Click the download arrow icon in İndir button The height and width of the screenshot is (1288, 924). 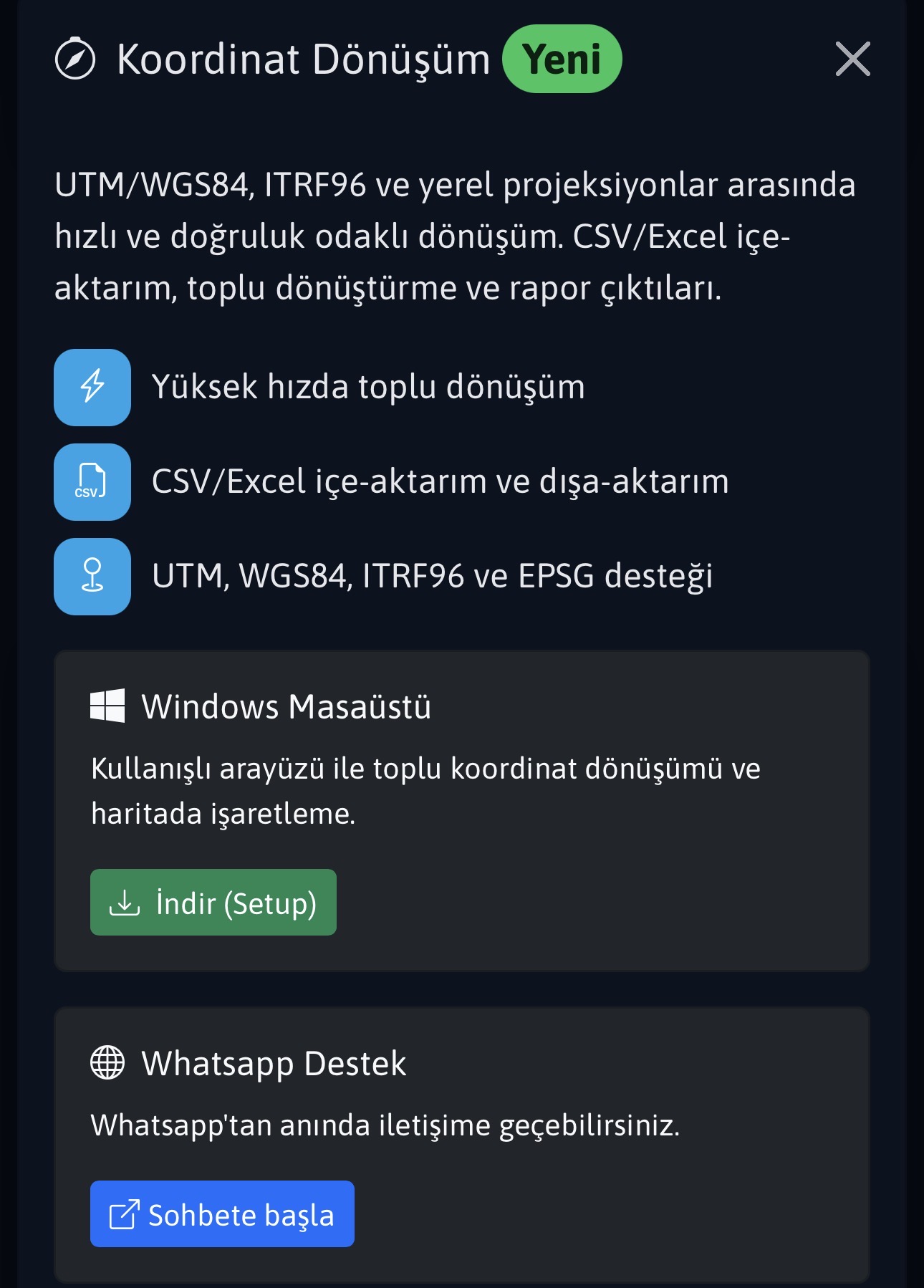pyautogui.click(x=125, y=903)
